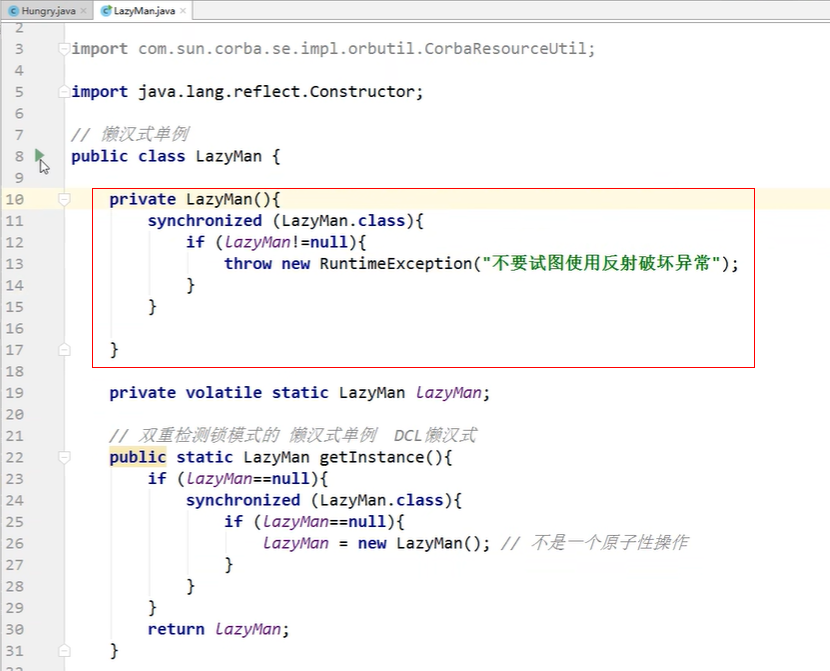
Task: Click 'RuntimeException' on line 13
Action: (395, 264)
